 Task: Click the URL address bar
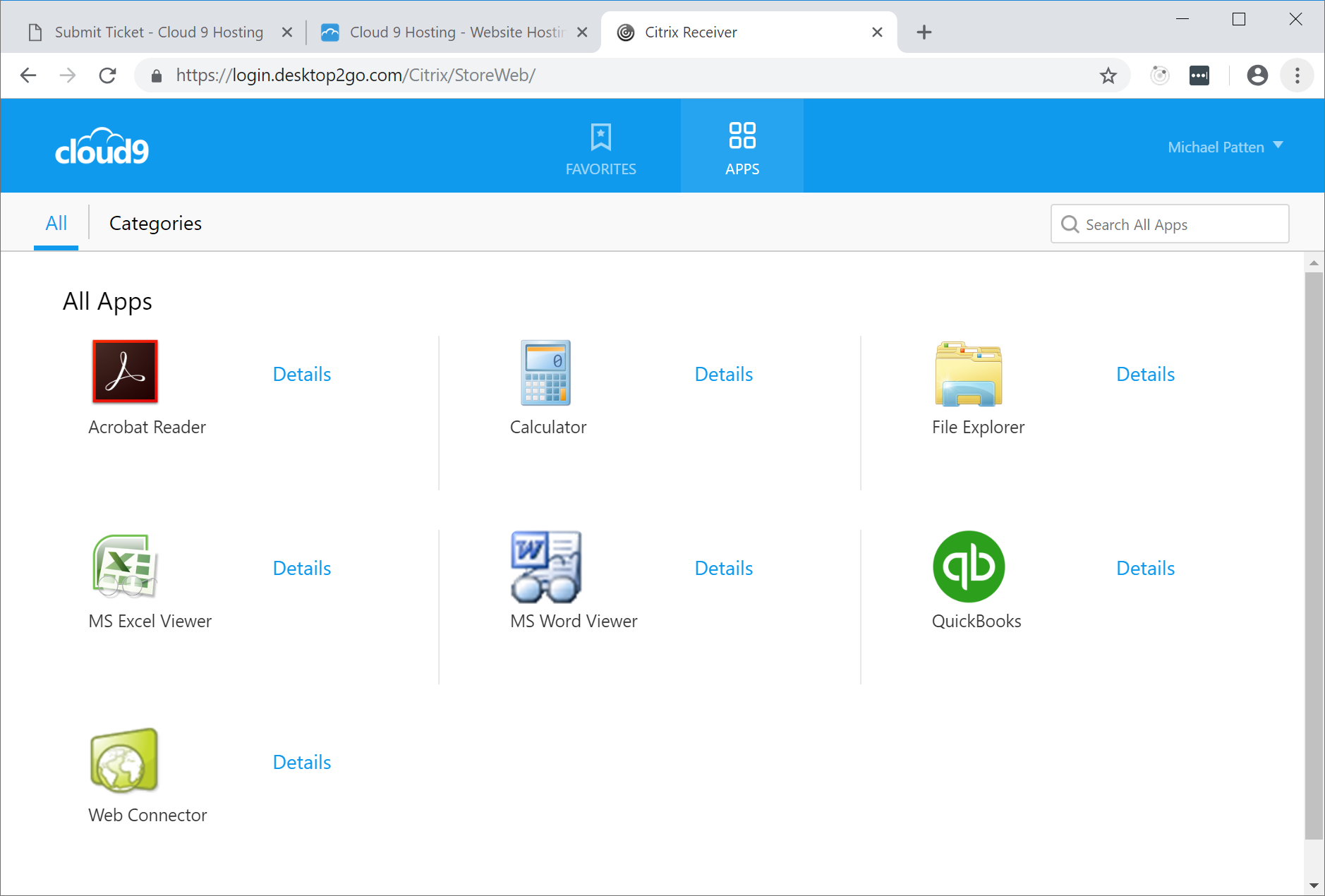point(631,75)
